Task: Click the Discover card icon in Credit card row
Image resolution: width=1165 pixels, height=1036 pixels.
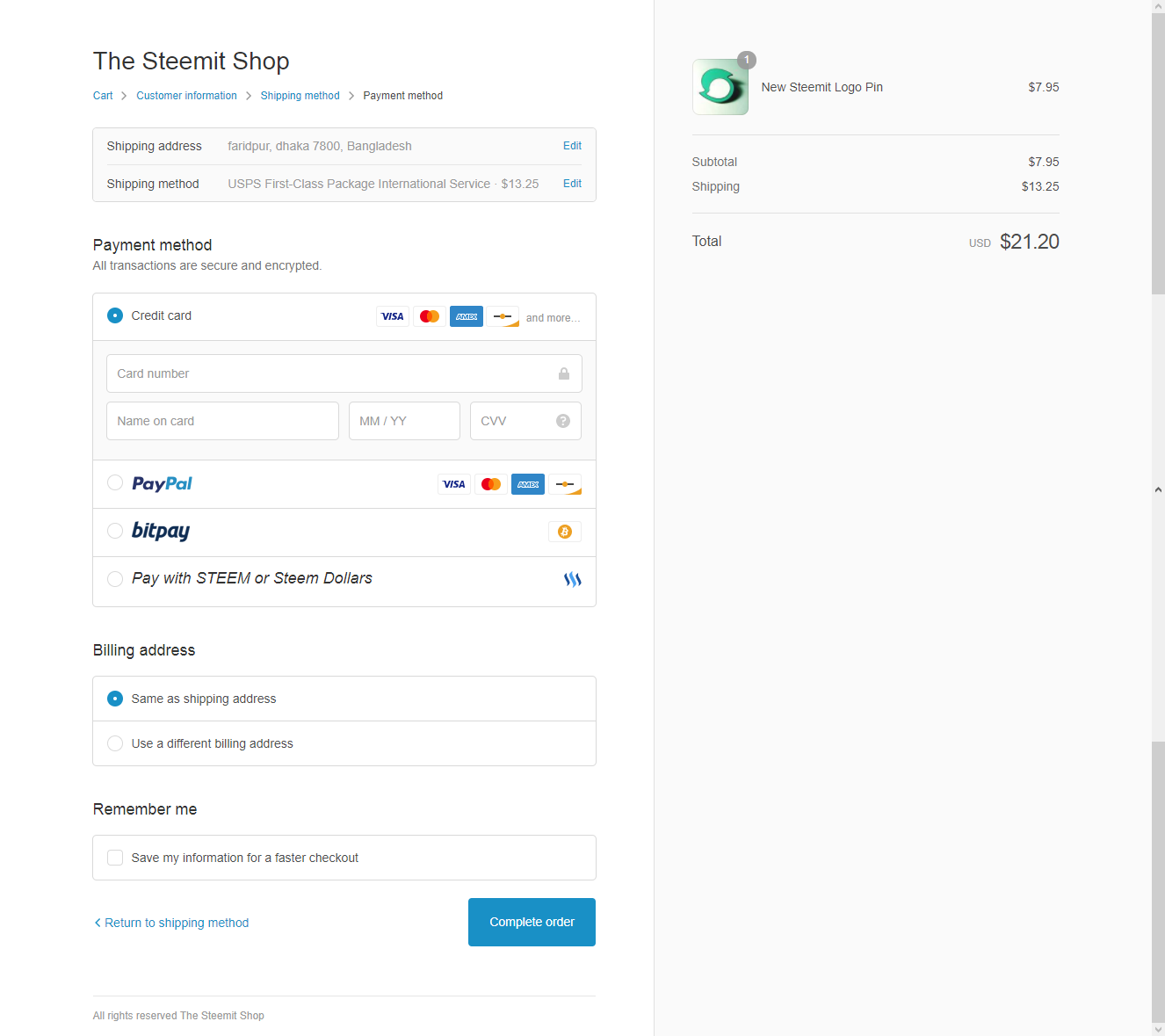Action: [x=503, y=316]
